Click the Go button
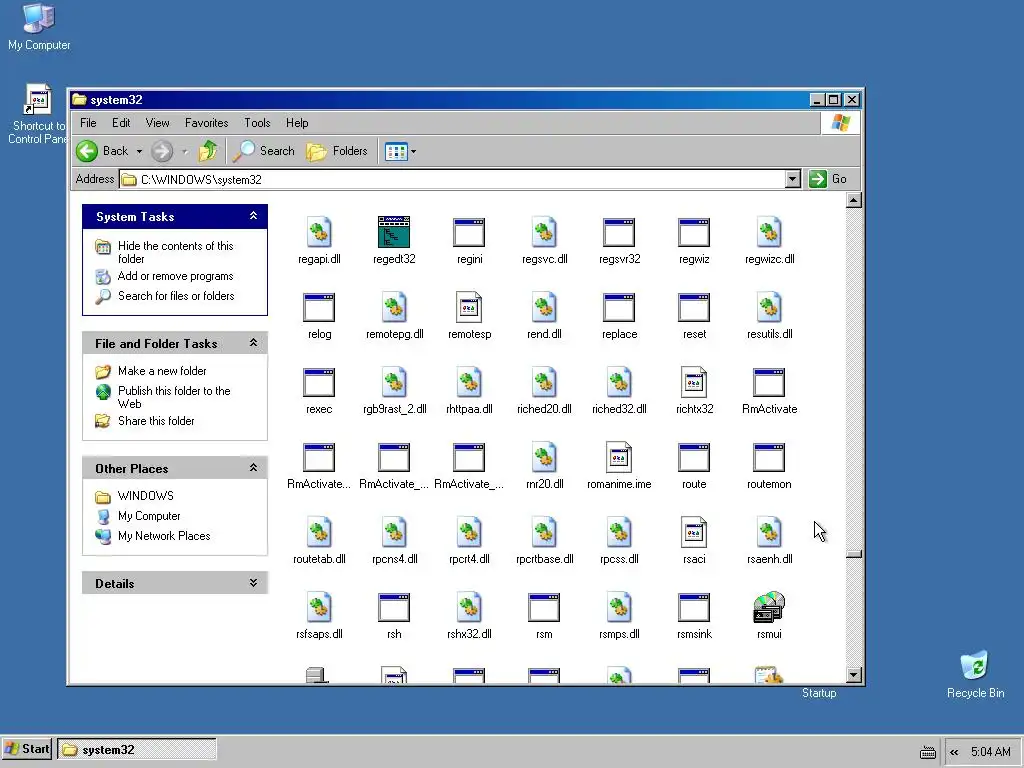The height and width of the screenshot is (768, 1024). coord(828,179)
